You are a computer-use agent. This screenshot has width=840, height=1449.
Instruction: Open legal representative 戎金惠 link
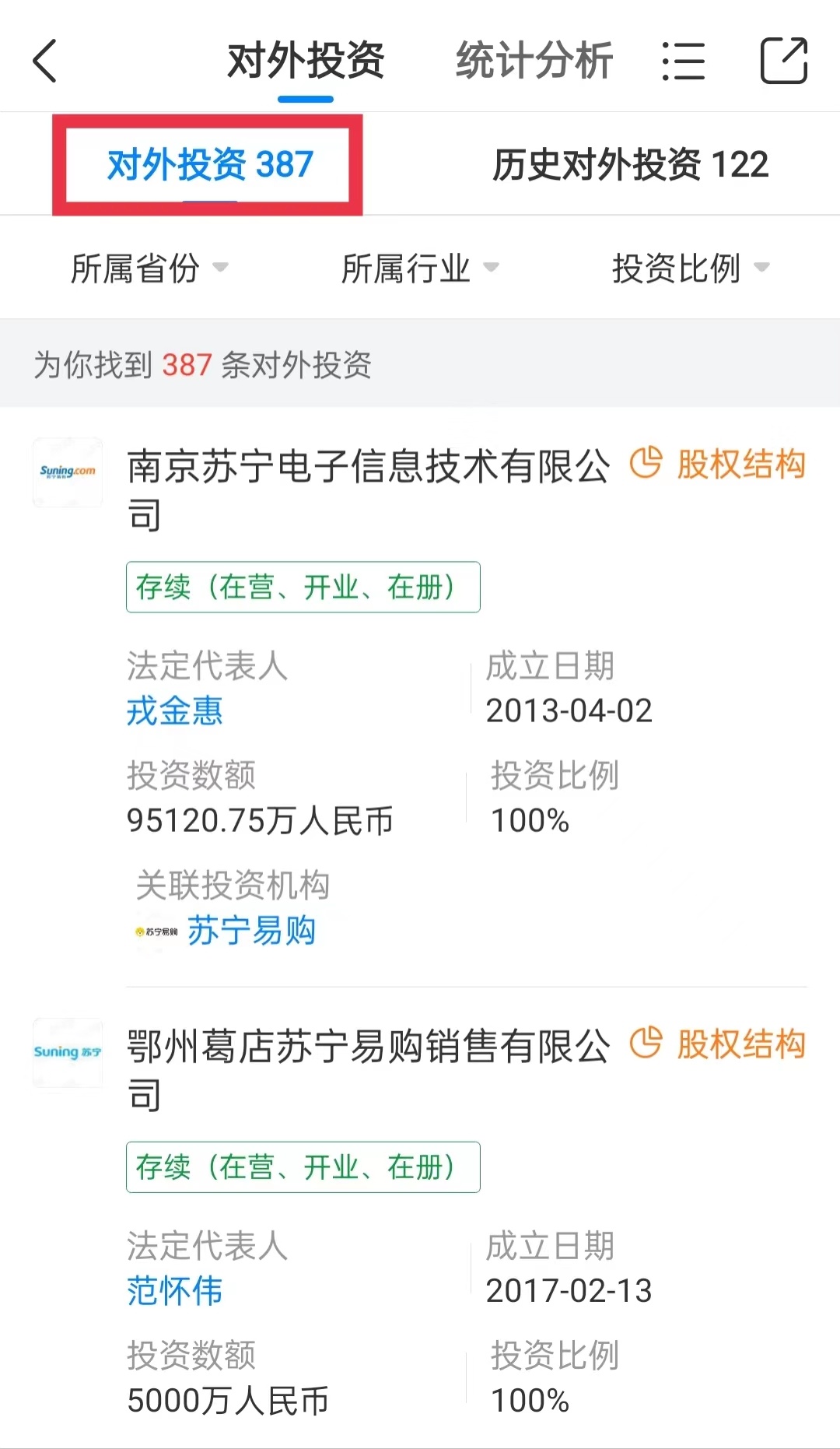coord(175,711)
